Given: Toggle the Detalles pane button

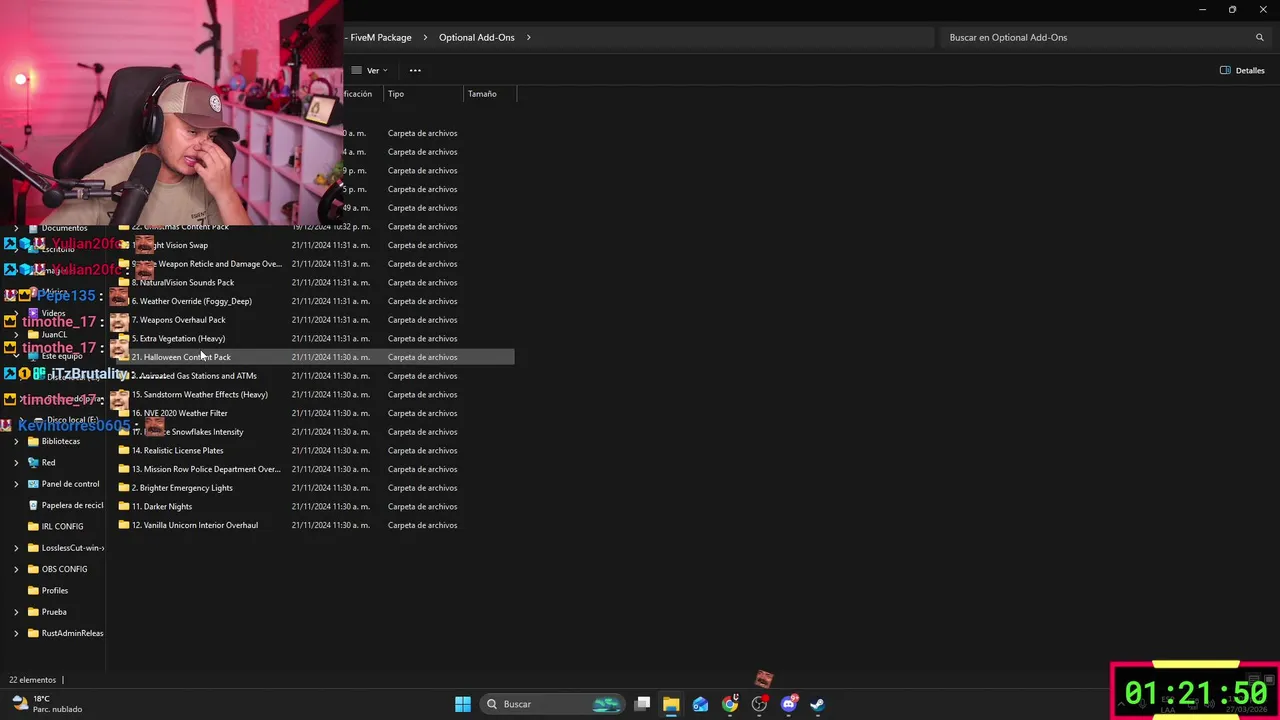Looking at the screenshot, I should [x=1243, y=70].
